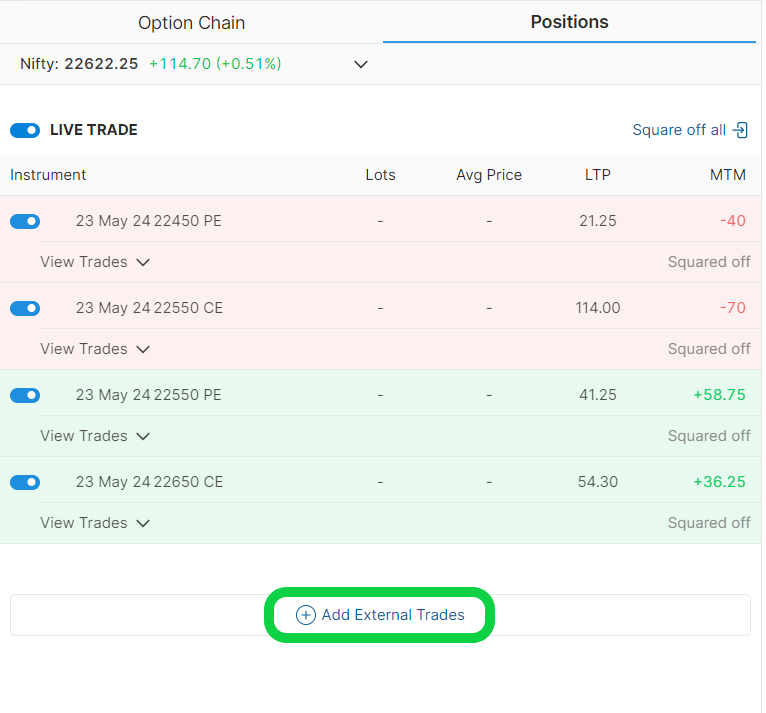This screenshot has width=766, height=713.
Task: Select the 23 May 24 22650 CE instrument
Action: pos(149,482)
